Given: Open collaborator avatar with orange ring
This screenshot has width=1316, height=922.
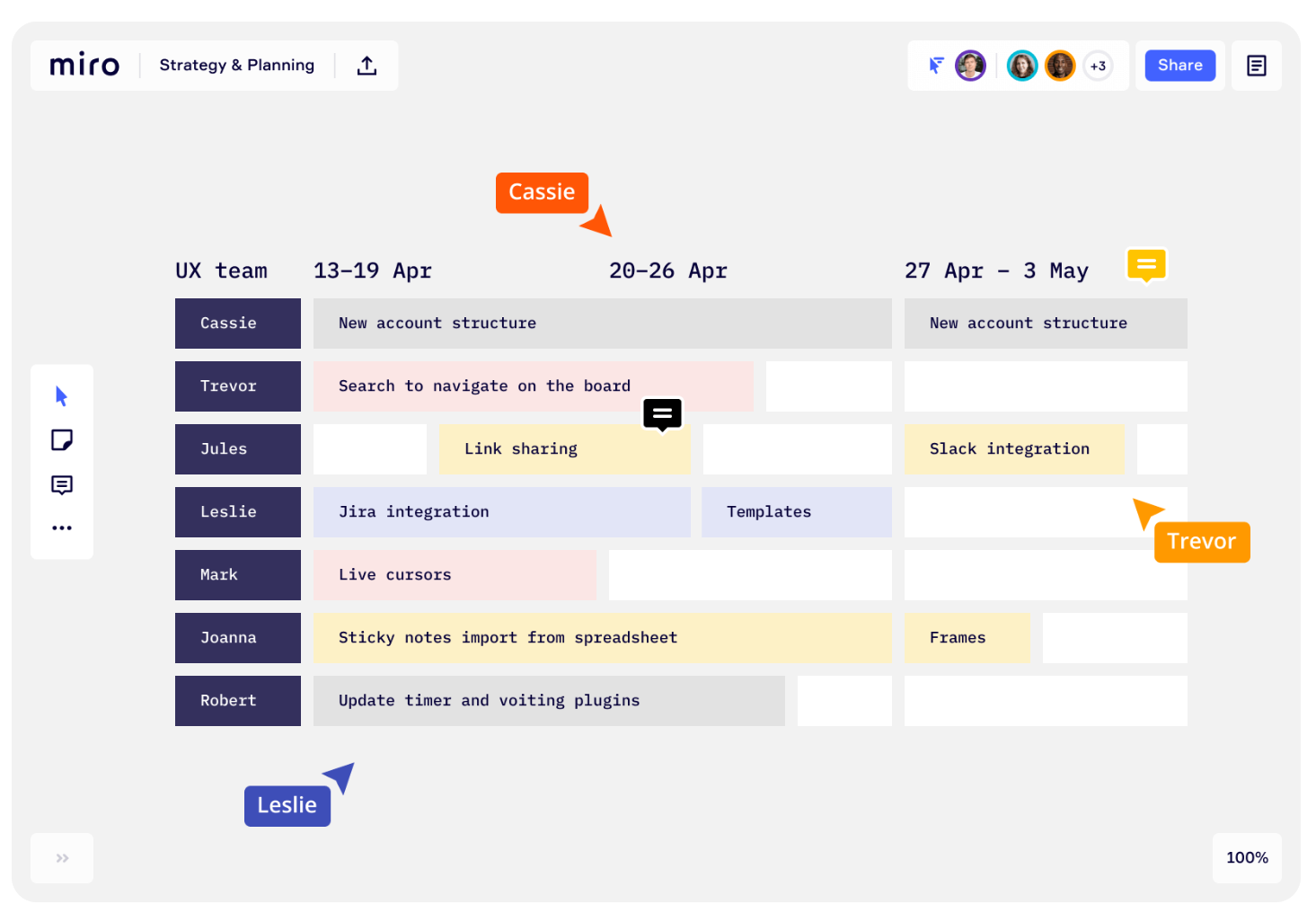Looking at the screenshot, I should click(1060, 66).
